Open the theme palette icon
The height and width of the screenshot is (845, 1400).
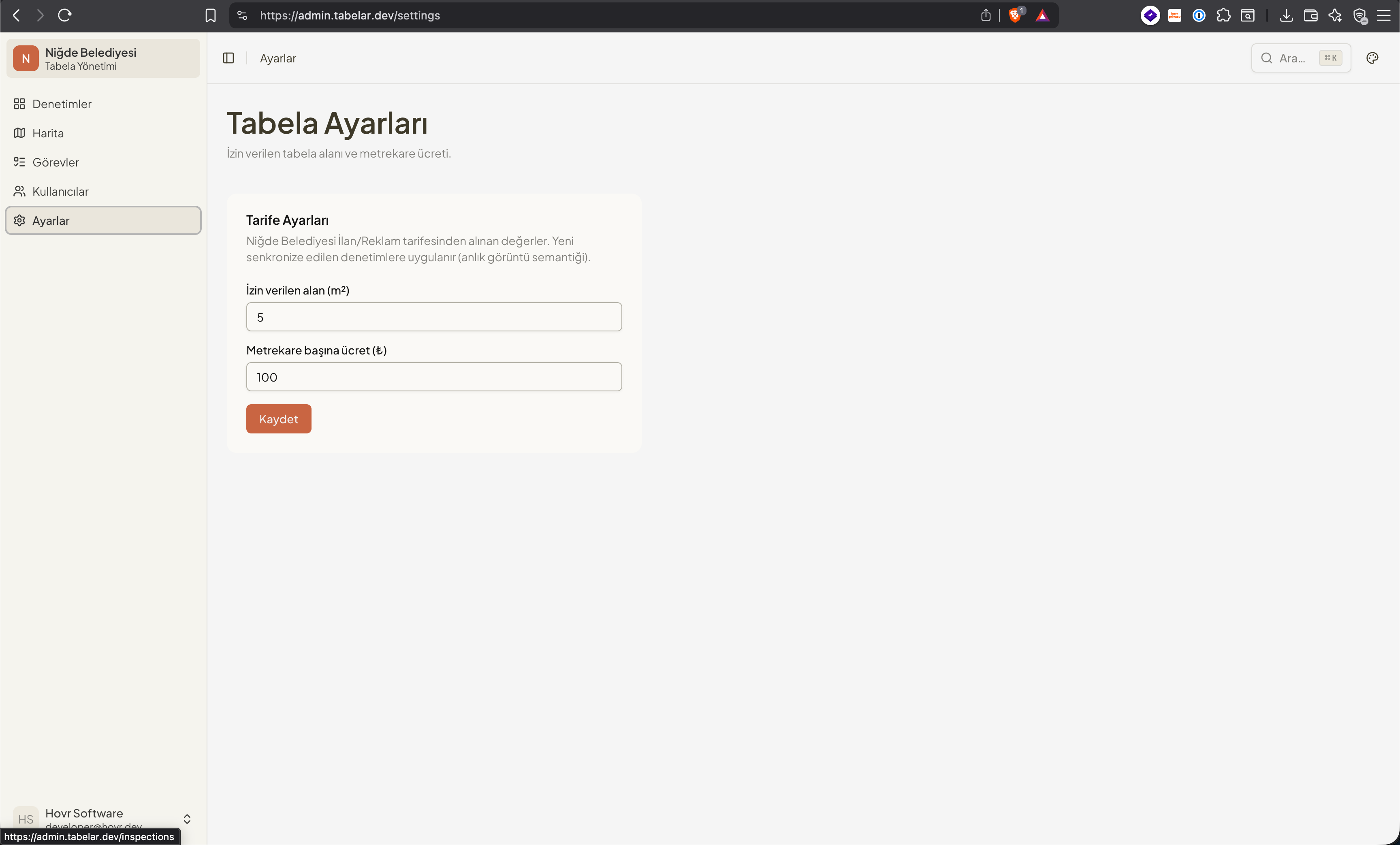point(1372,58)
